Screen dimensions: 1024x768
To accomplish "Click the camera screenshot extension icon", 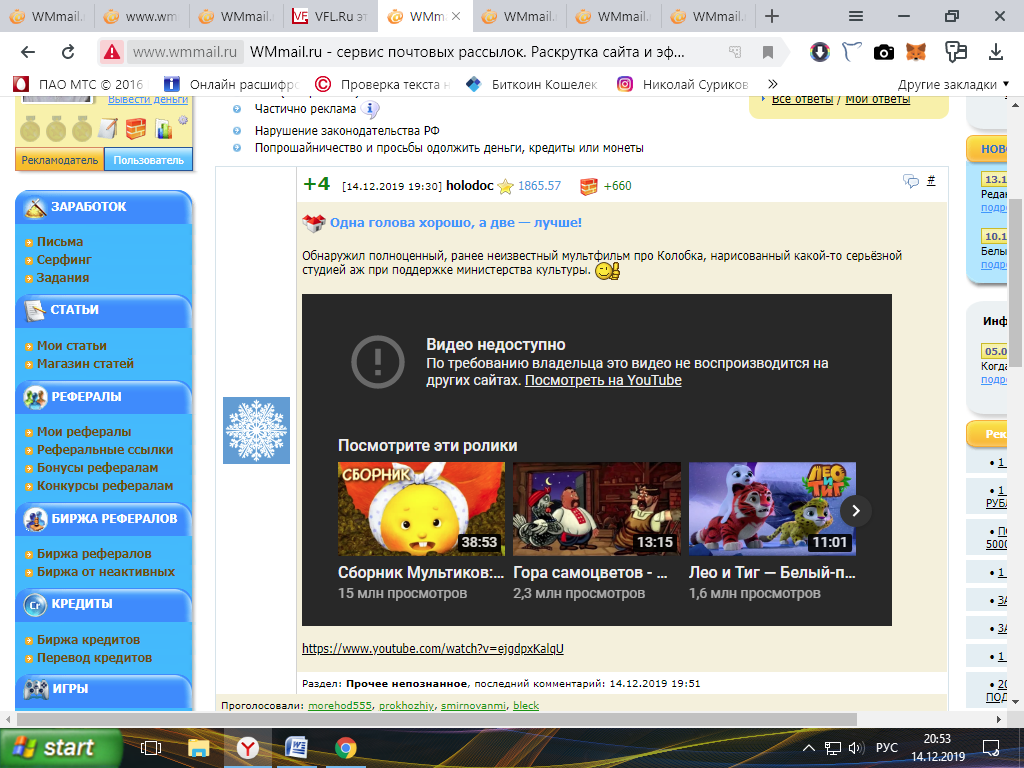I will coord(883,52).
